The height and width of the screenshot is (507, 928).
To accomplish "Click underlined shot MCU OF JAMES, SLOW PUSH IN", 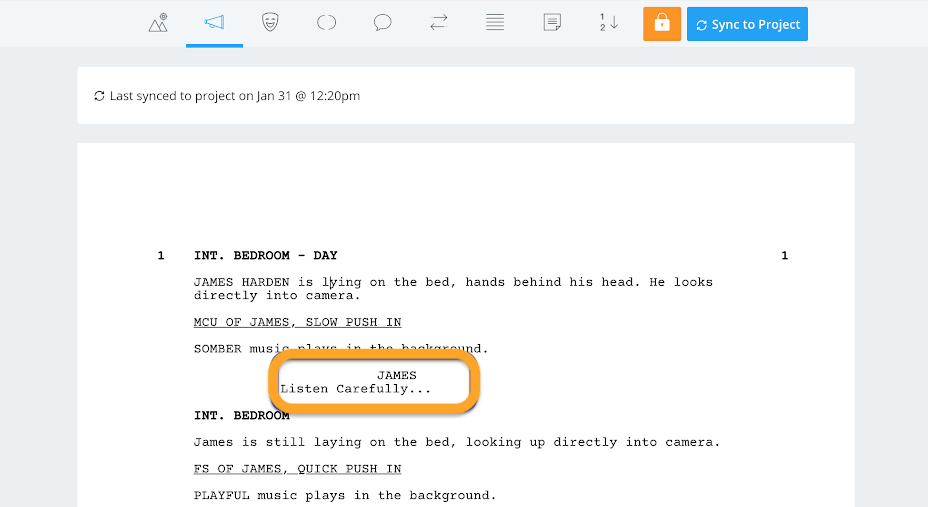I will tap(298, 322).
